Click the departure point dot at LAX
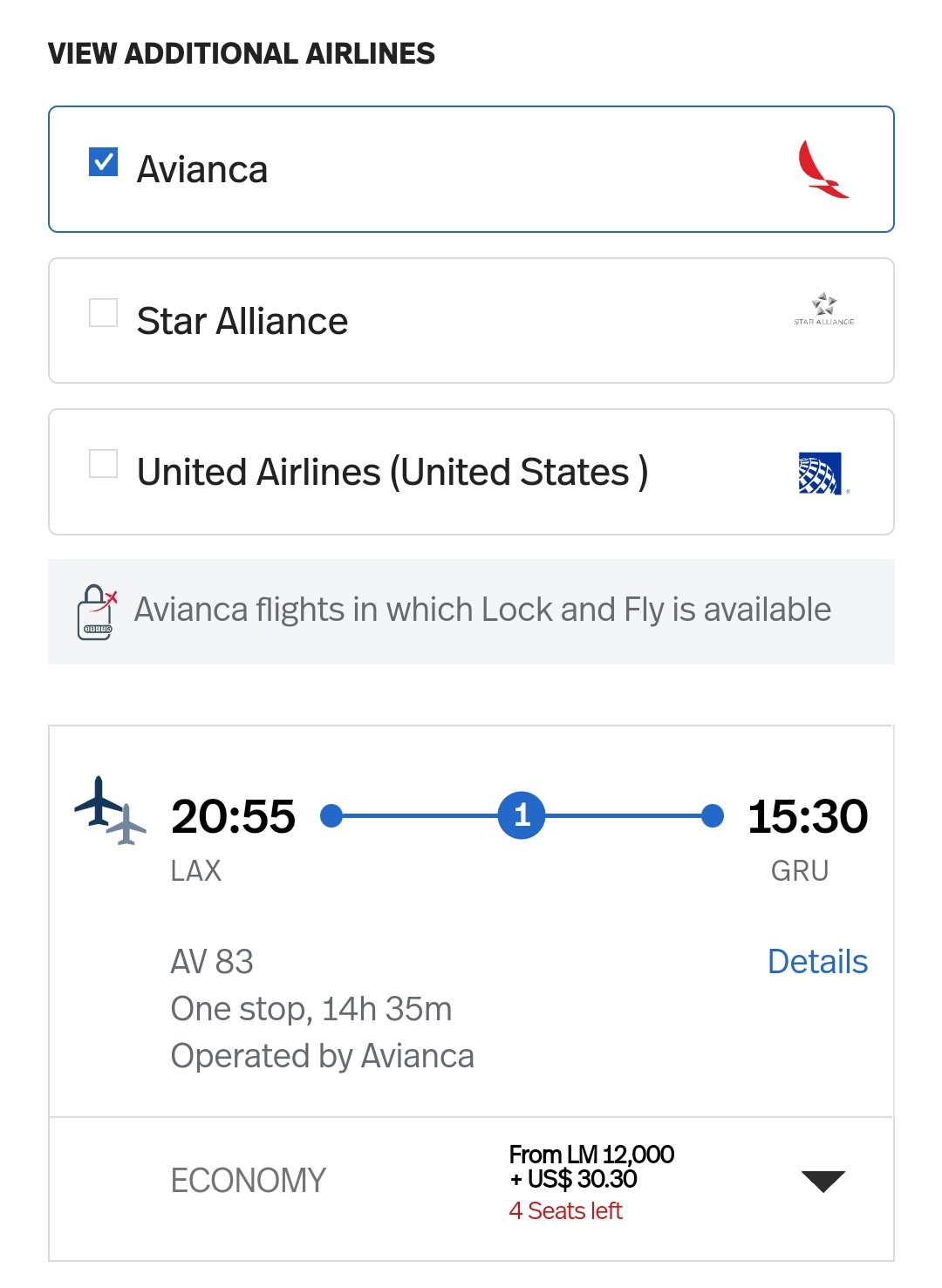 [x=331, y=815]
